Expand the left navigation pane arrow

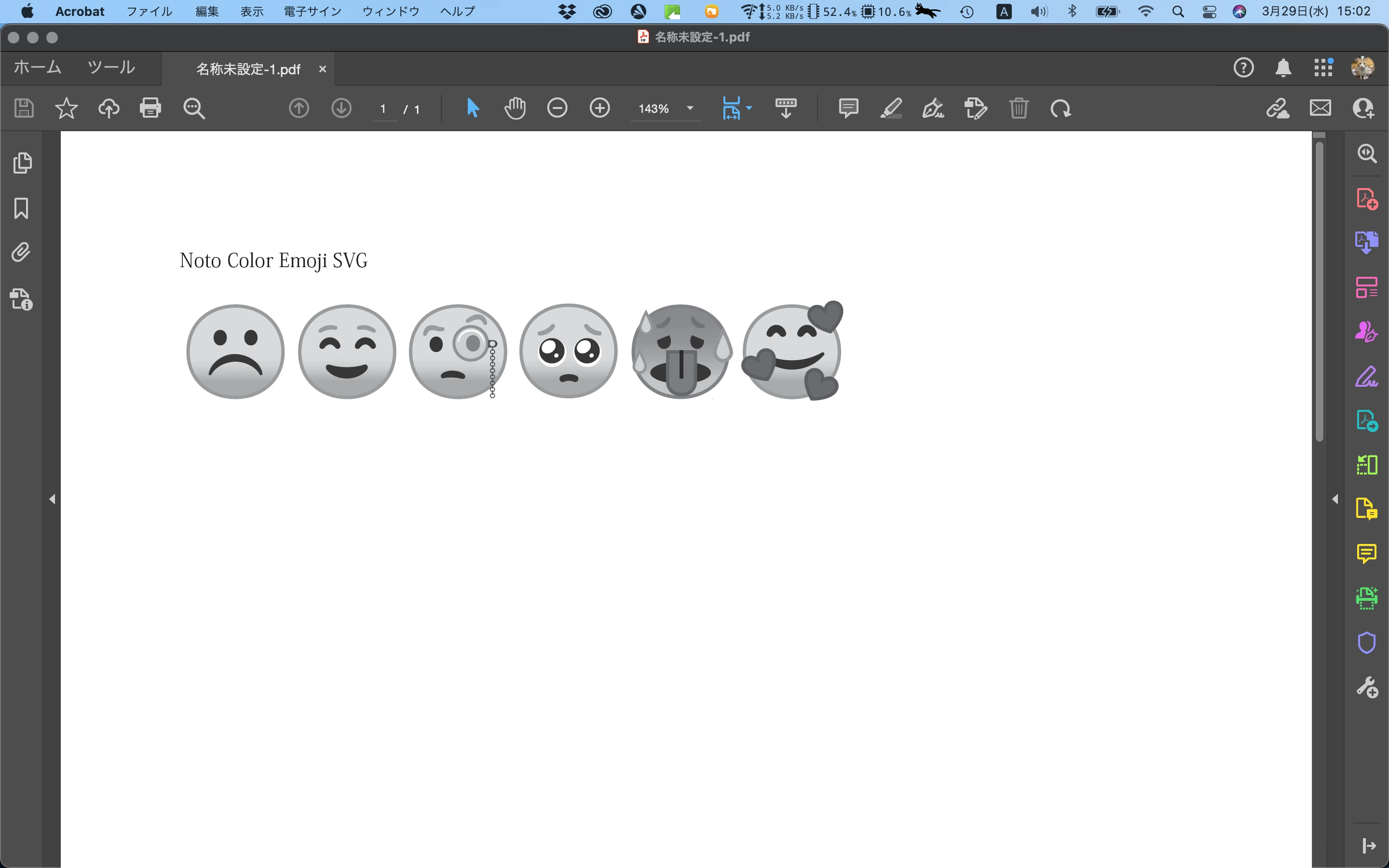52,499
